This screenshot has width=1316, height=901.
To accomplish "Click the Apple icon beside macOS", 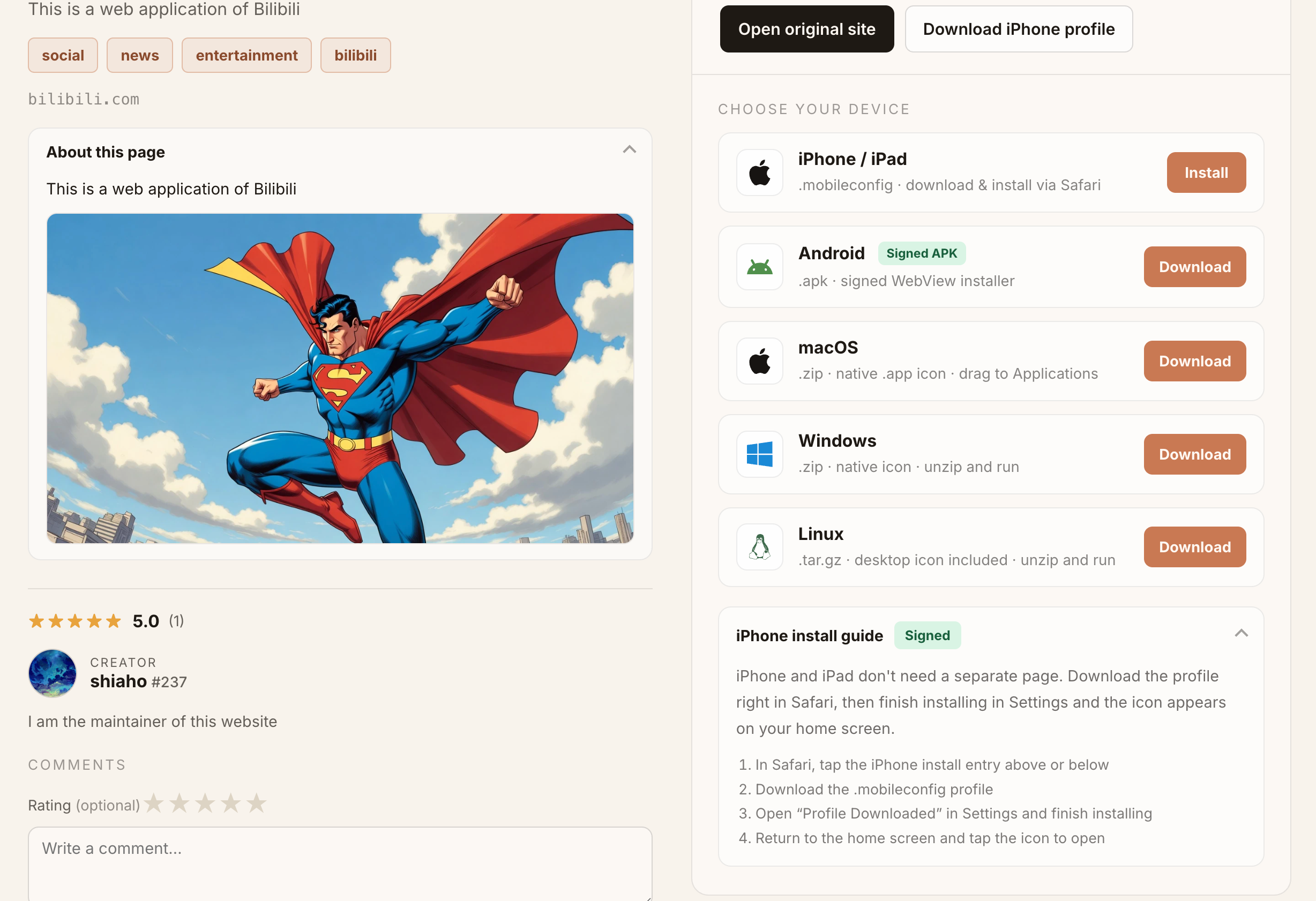I will click(759, 361).
